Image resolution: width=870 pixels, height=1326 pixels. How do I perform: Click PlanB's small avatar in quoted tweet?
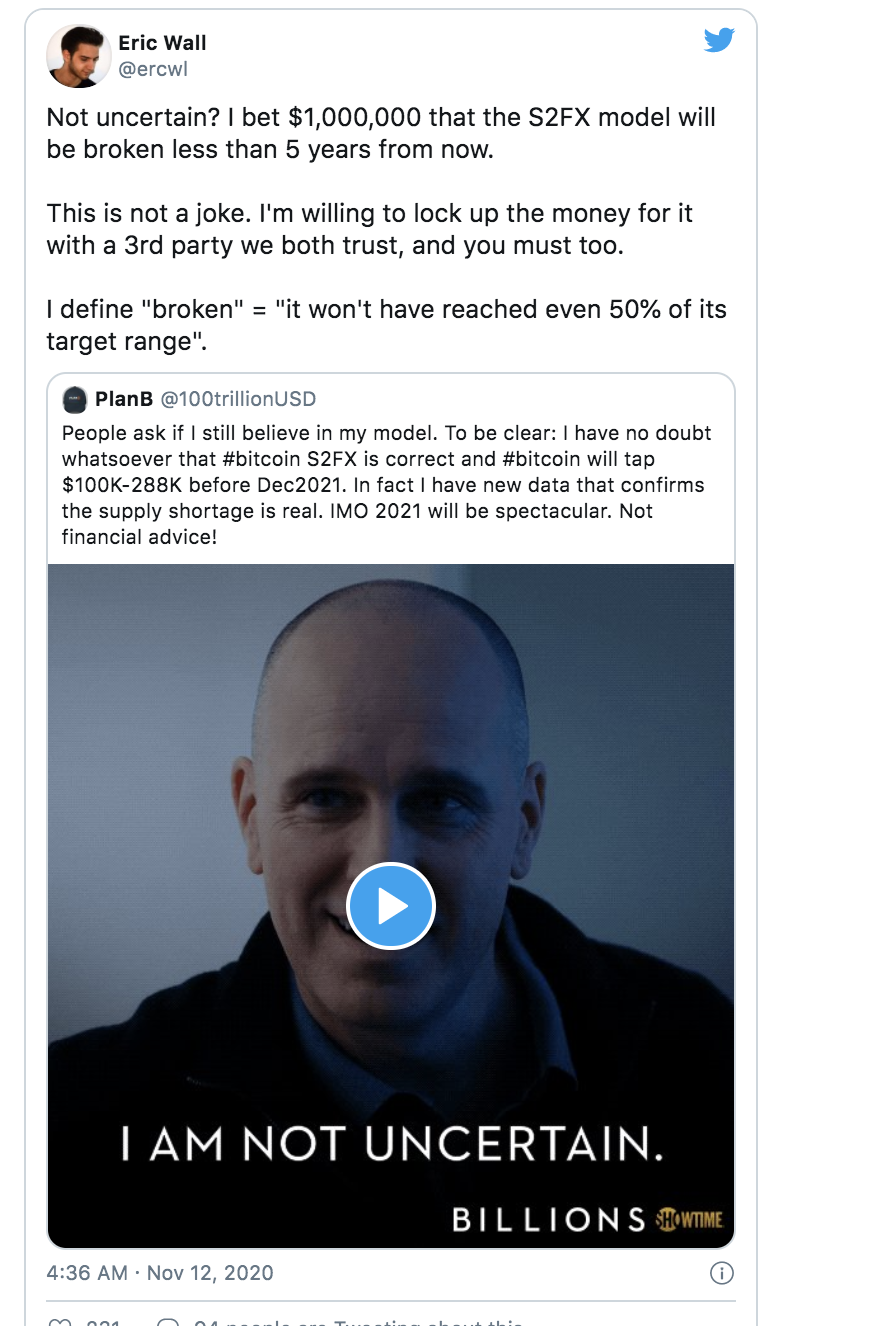(75, 400)
